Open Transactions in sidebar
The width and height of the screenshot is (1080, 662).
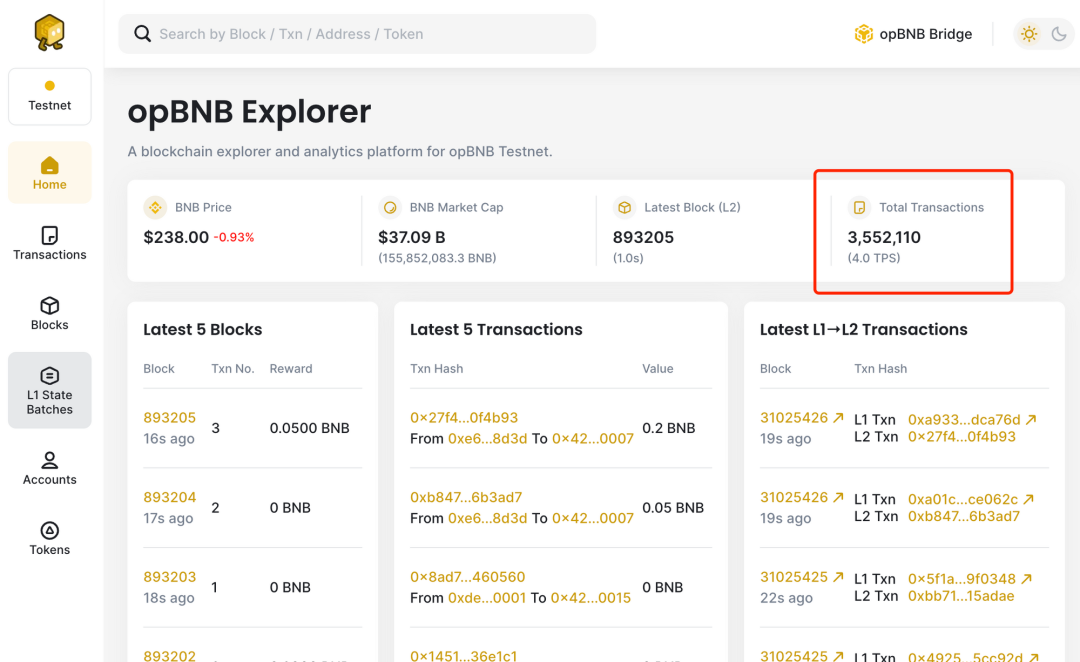[50, 244]
